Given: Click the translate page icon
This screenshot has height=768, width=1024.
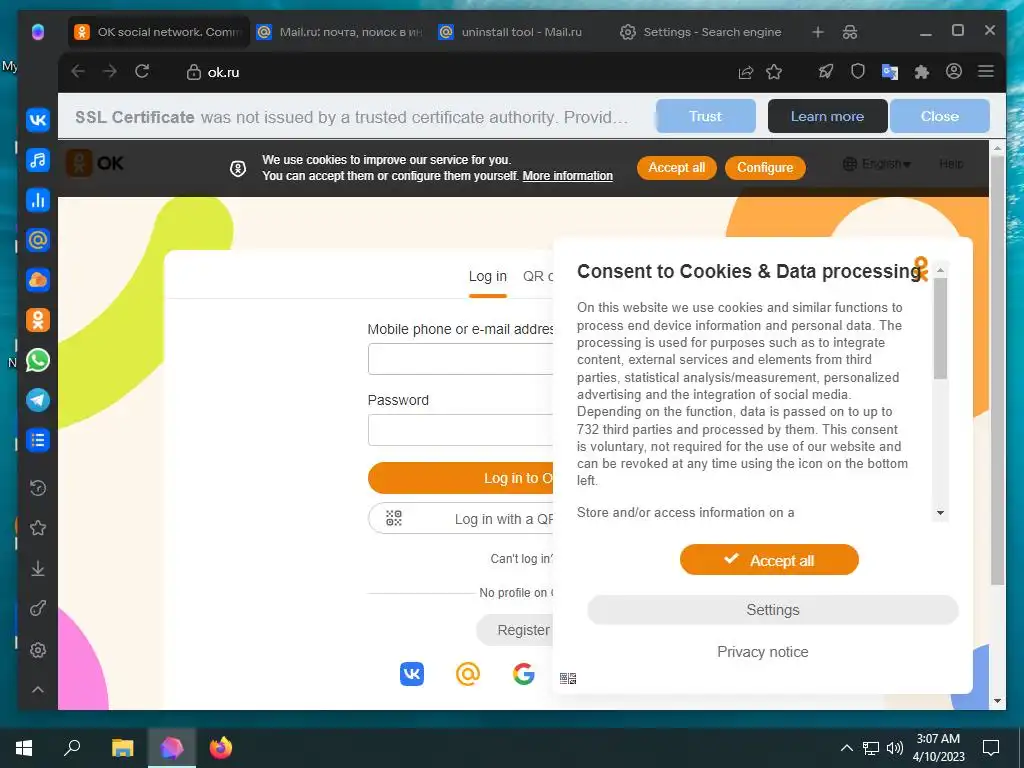Looking at the screenshot, I should click(889, 72).
